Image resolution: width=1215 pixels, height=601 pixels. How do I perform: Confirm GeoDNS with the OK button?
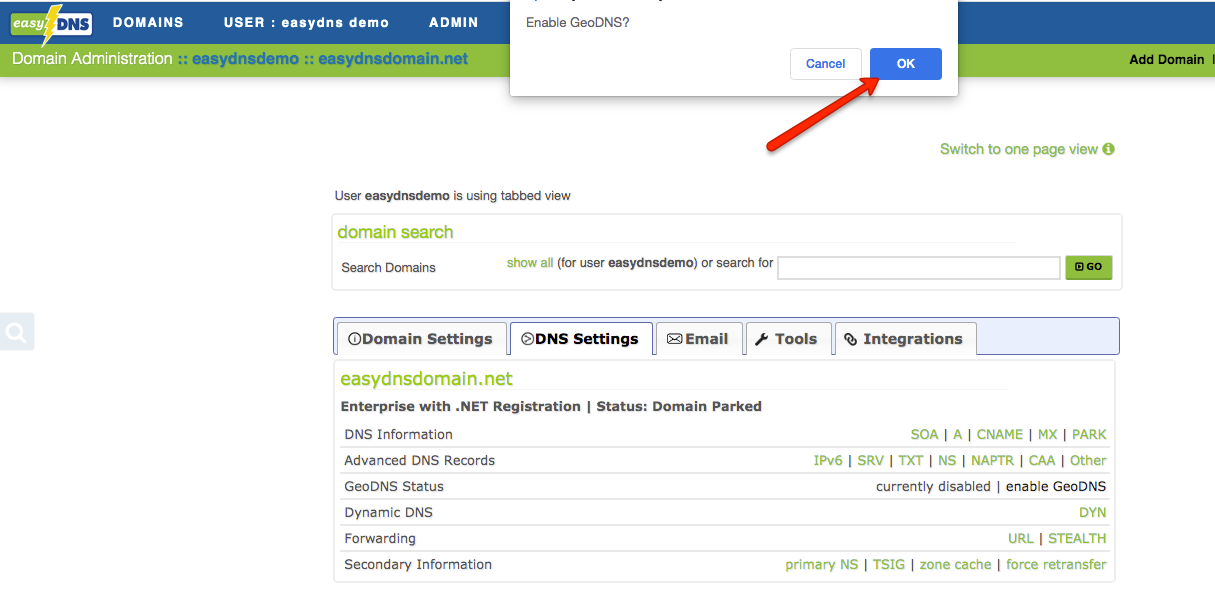(905, 63)
